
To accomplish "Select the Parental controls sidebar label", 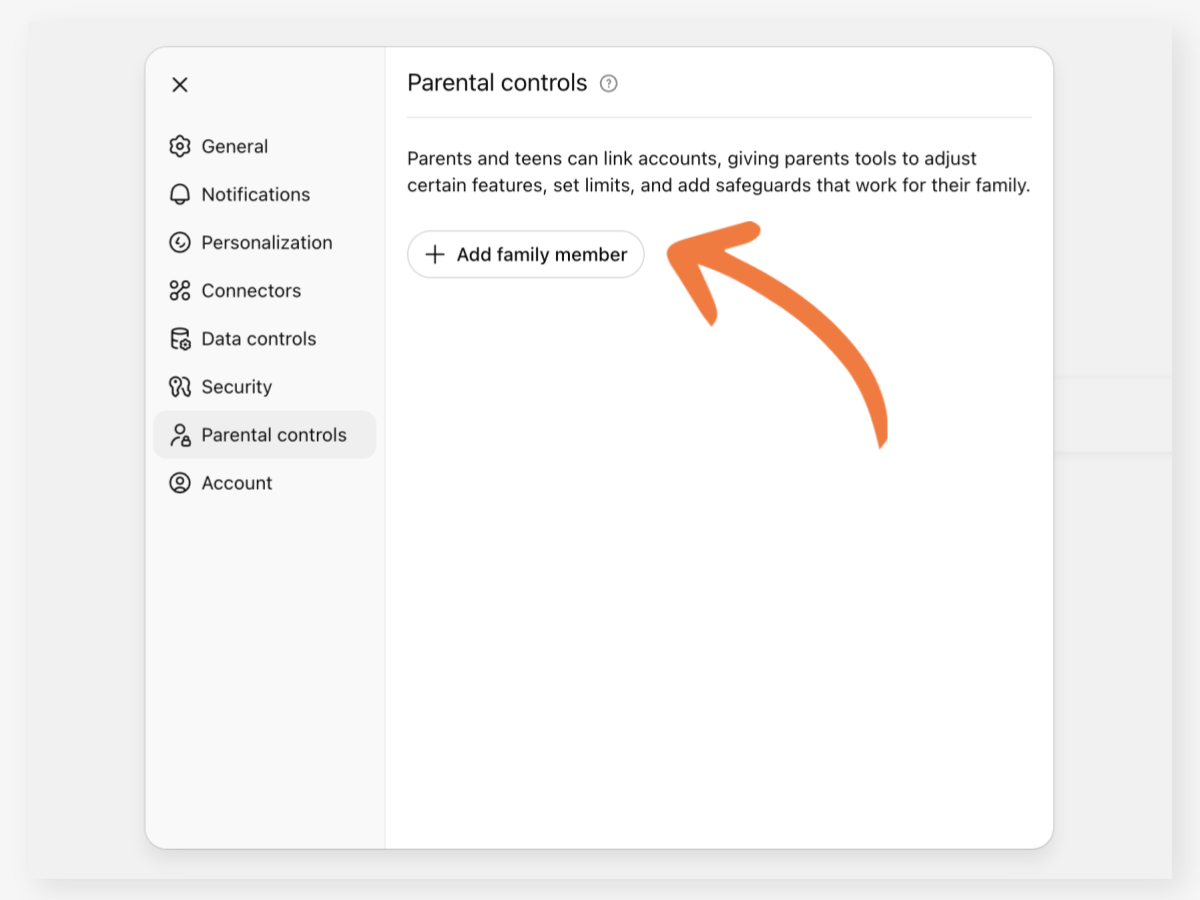I will 274,435.
